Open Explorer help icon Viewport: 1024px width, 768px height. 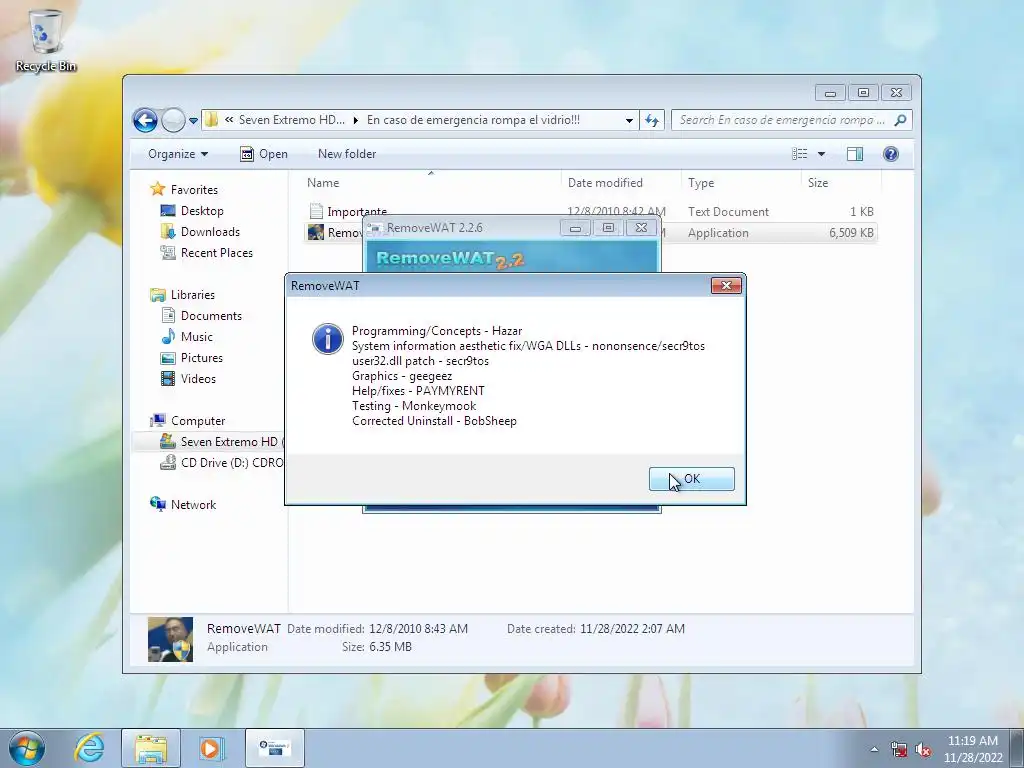(x=891, y=154)
